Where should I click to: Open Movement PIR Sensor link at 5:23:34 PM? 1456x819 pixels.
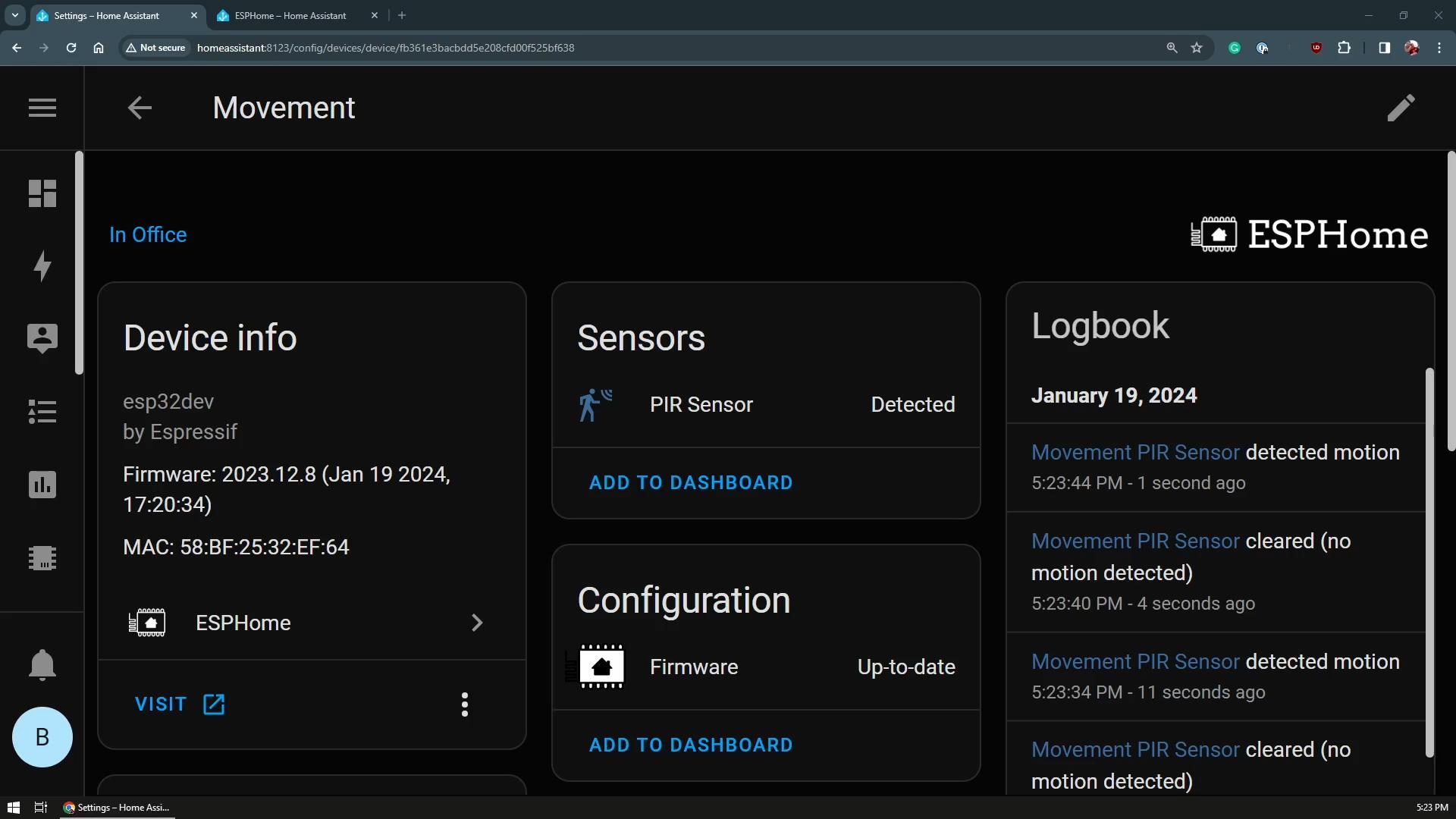coord(1135,662)
